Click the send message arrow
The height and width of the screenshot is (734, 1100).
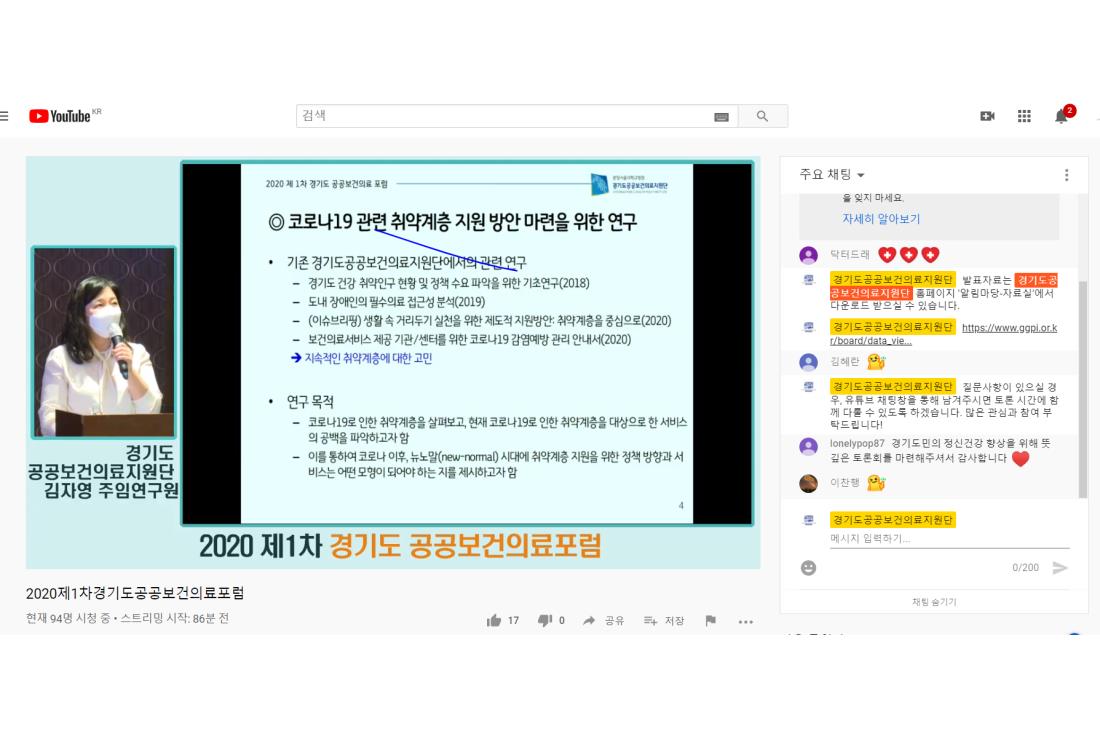(1060, 567)
